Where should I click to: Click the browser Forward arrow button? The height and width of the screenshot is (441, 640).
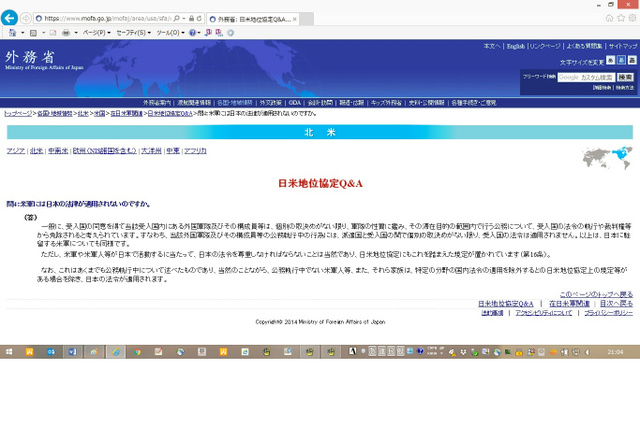coord(25,18)
